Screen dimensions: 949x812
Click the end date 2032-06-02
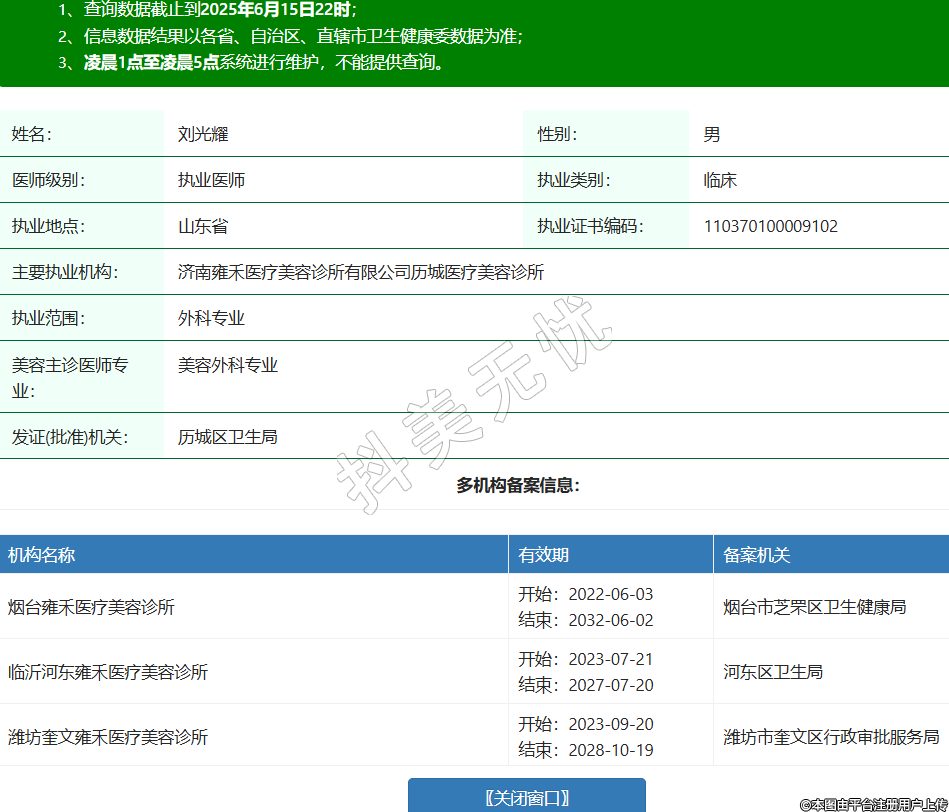click(610, 620)
